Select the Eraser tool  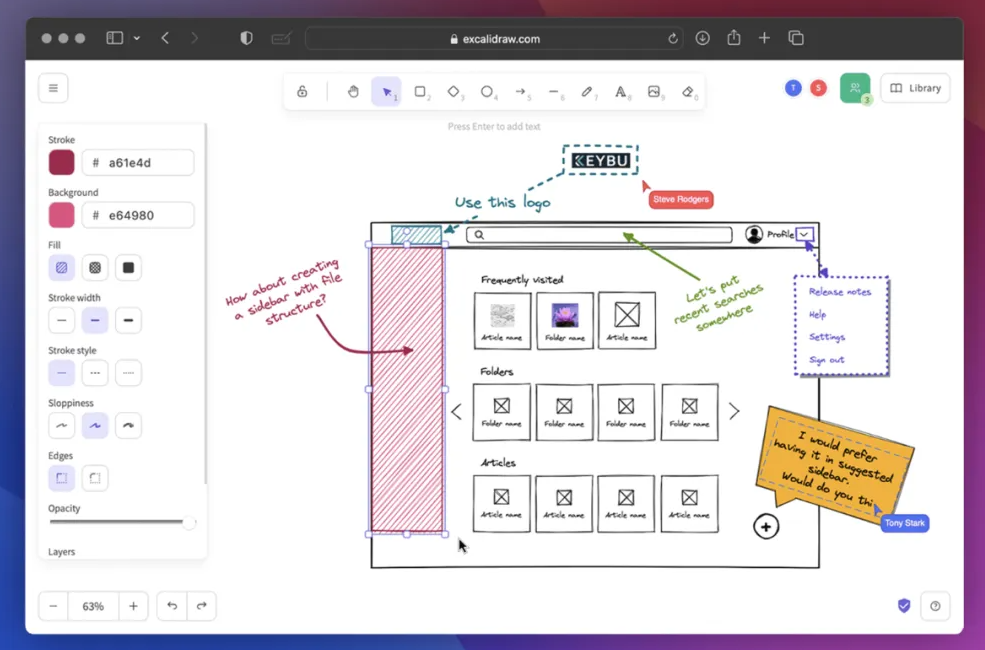687,92
